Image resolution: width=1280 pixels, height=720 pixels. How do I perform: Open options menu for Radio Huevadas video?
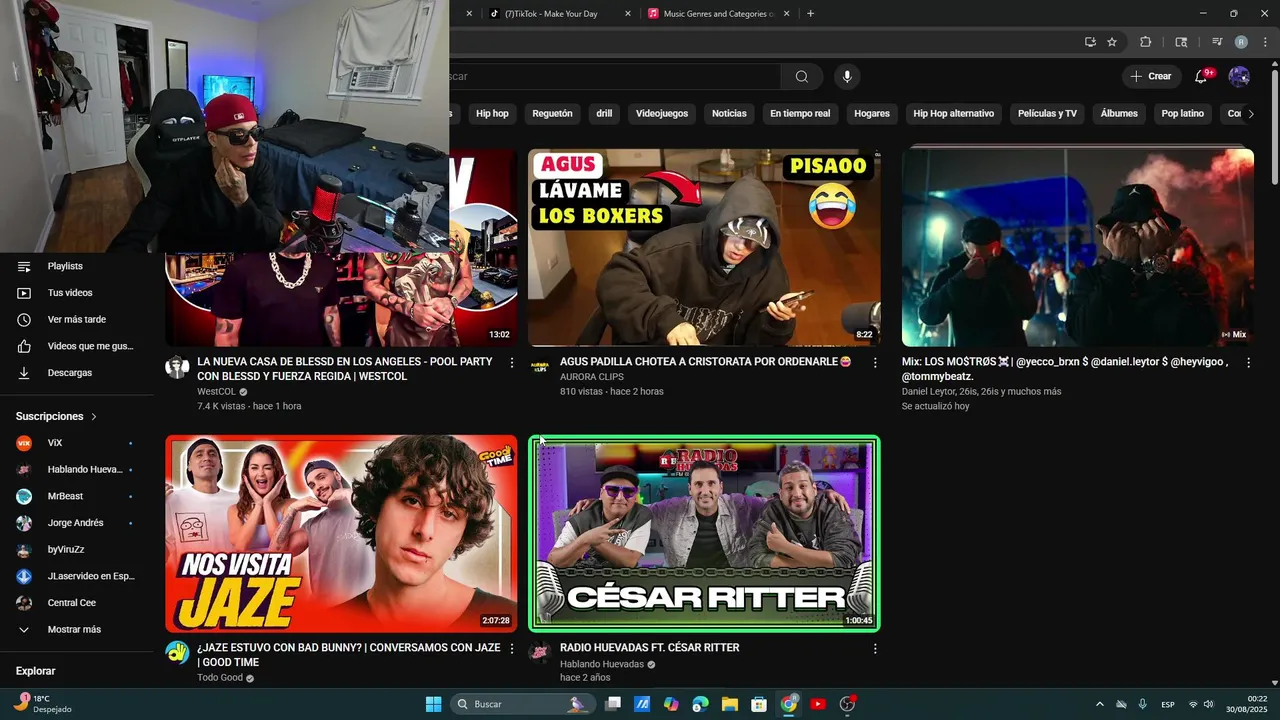875,649
